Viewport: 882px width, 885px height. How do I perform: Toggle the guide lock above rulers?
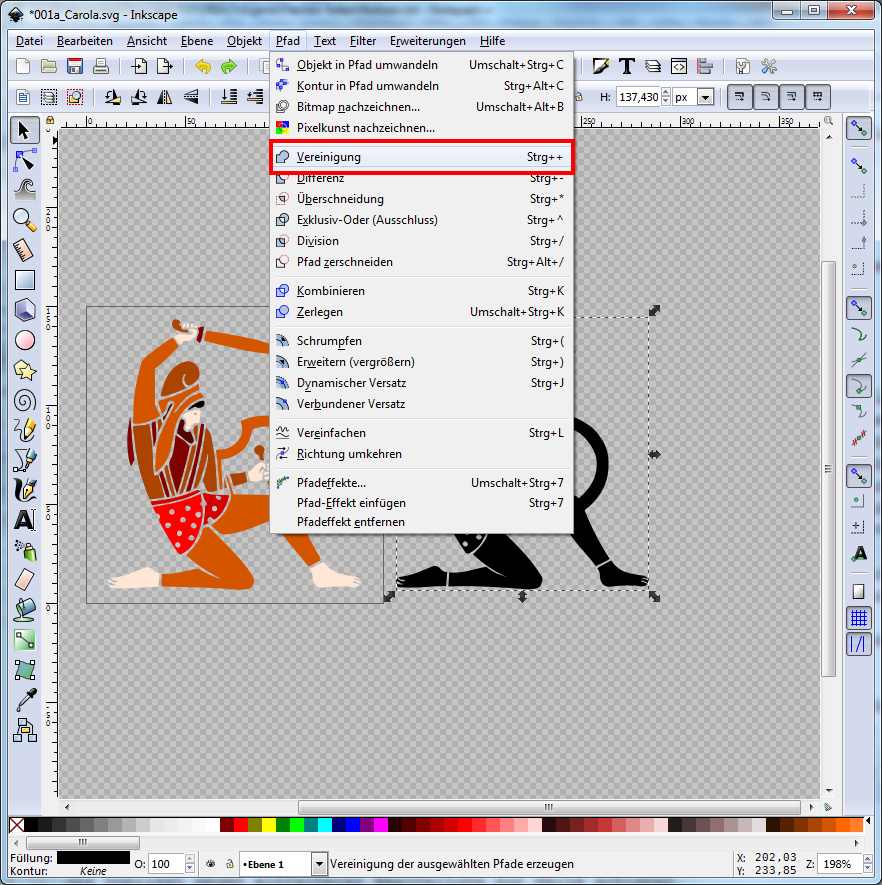[50, 120]
